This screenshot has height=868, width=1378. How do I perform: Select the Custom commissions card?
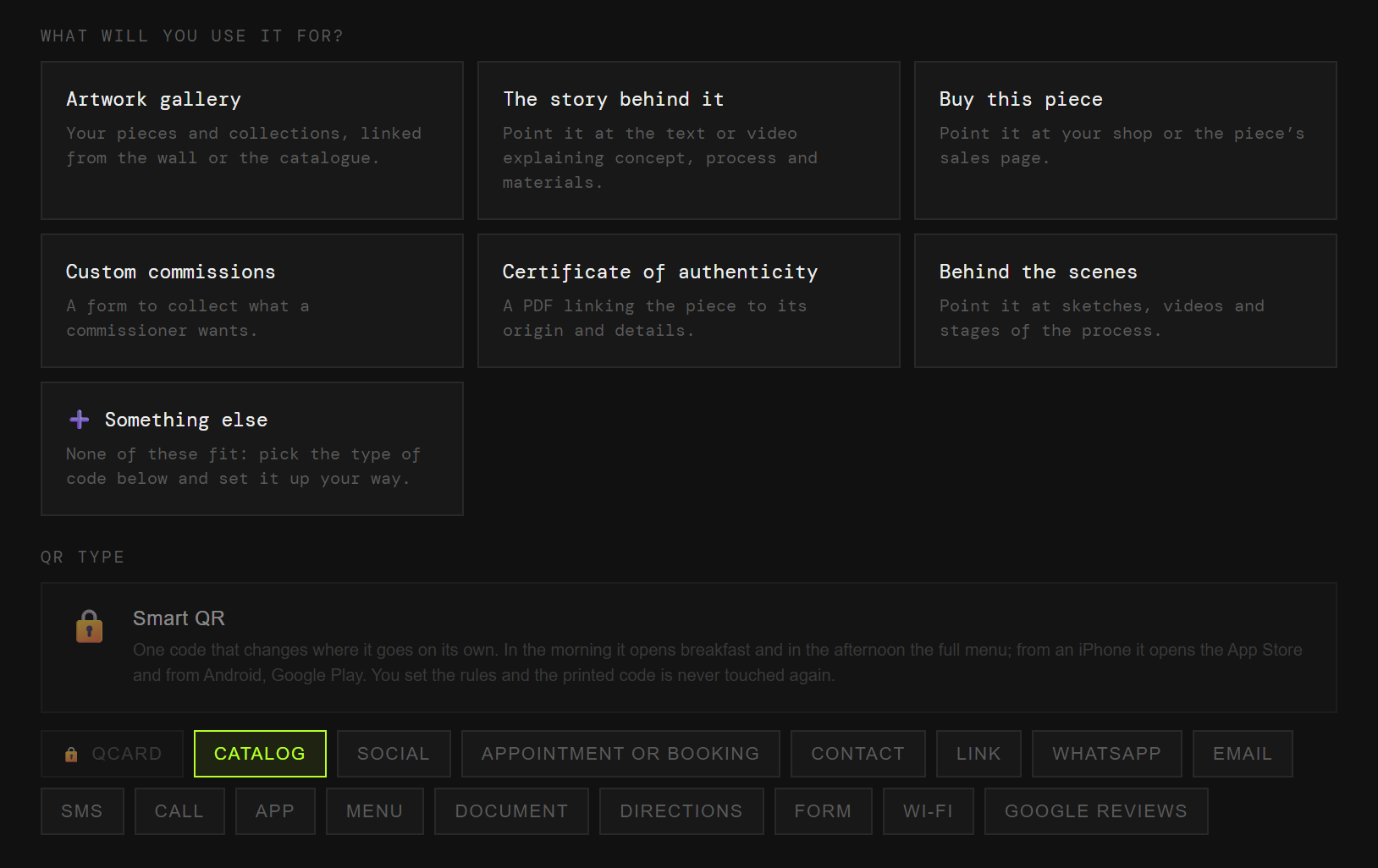coord(252,301)
